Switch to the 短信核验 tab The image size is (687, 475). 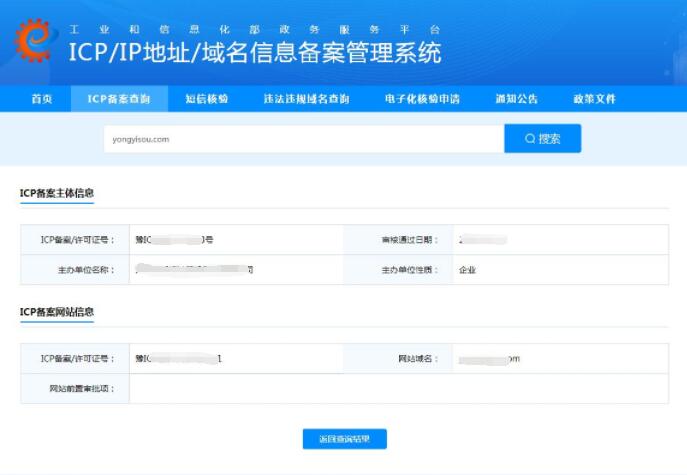coord(206,99)
